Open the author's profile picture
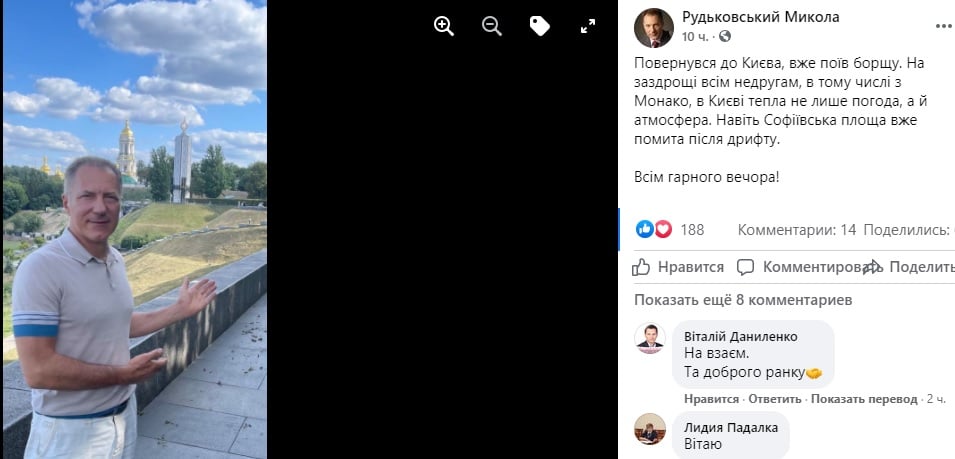Image resolution: width=955 pixels, height=459 pixels. click(x=654, y=28)
